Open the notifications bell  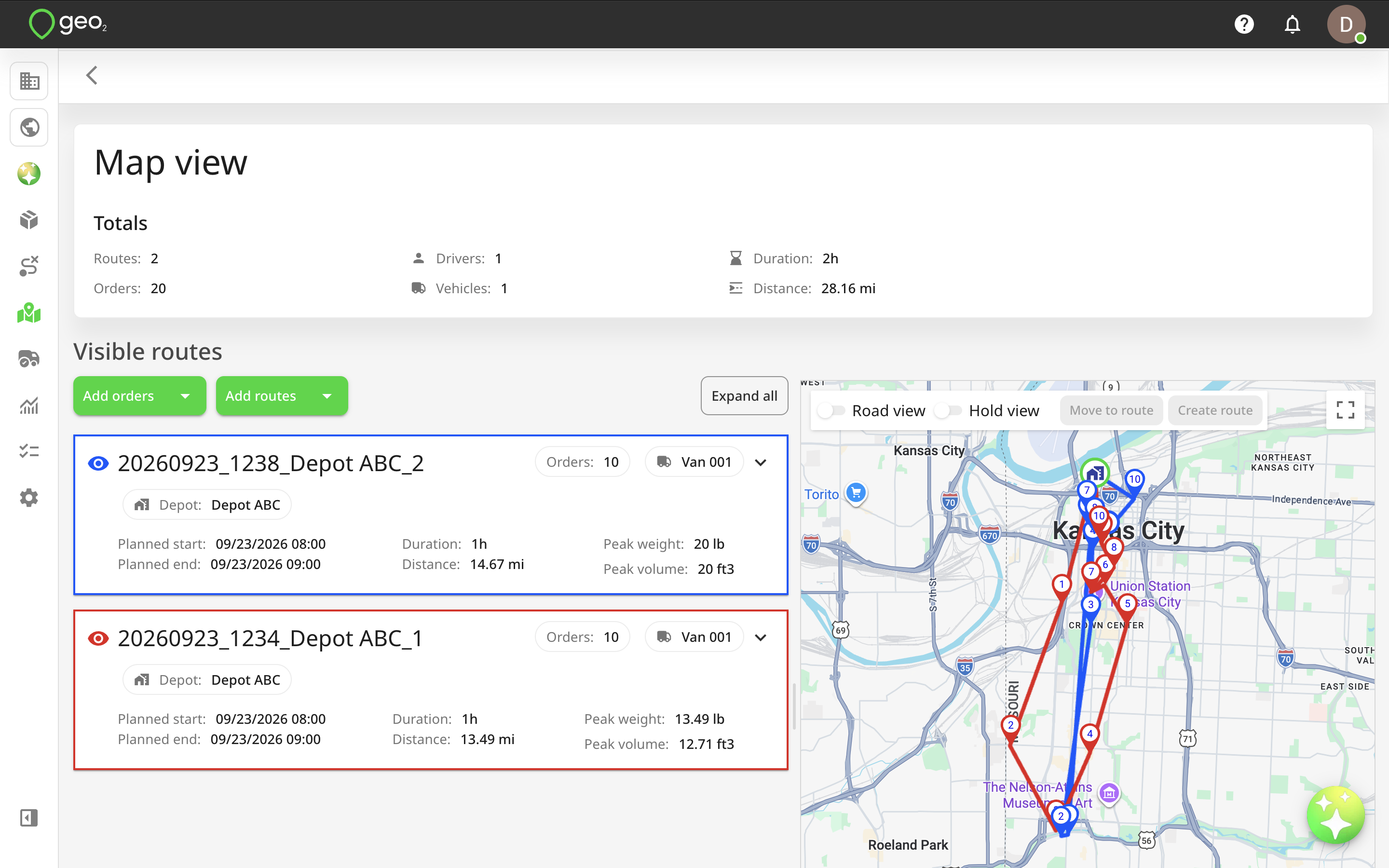[1292, 24]
